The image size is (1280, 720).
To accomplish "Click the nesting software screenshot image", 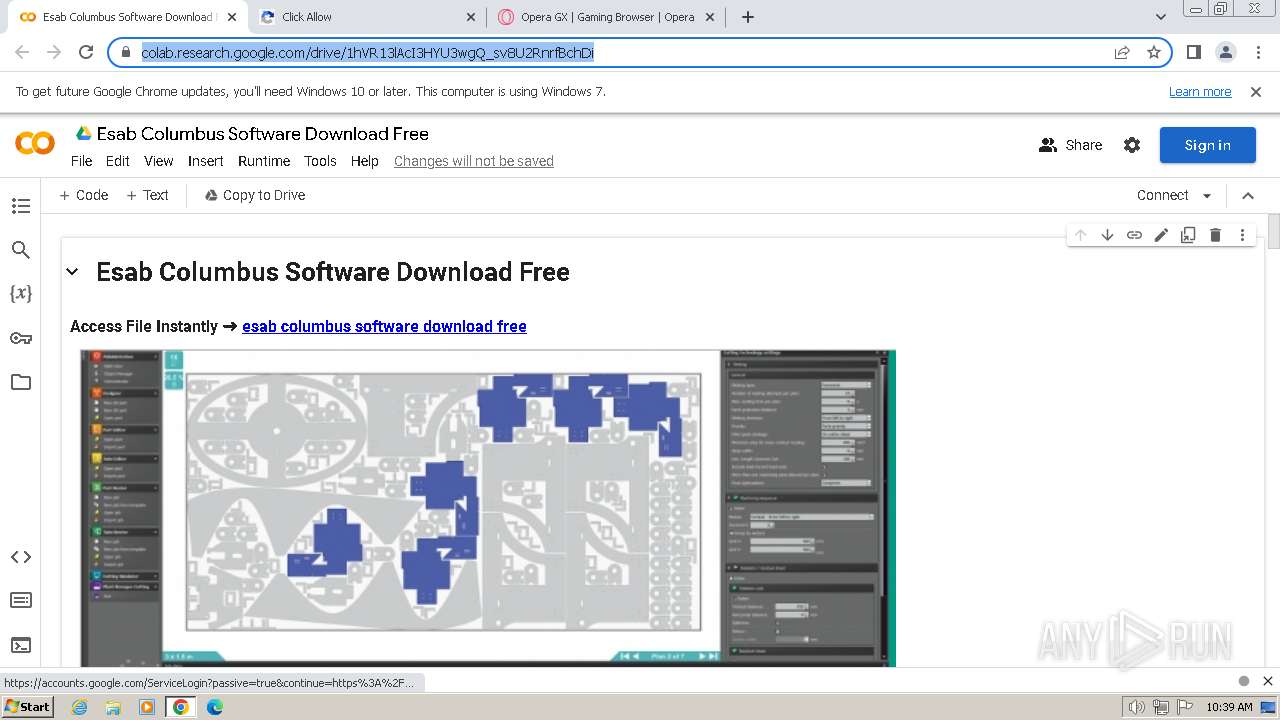I will [x=488, y=508].
